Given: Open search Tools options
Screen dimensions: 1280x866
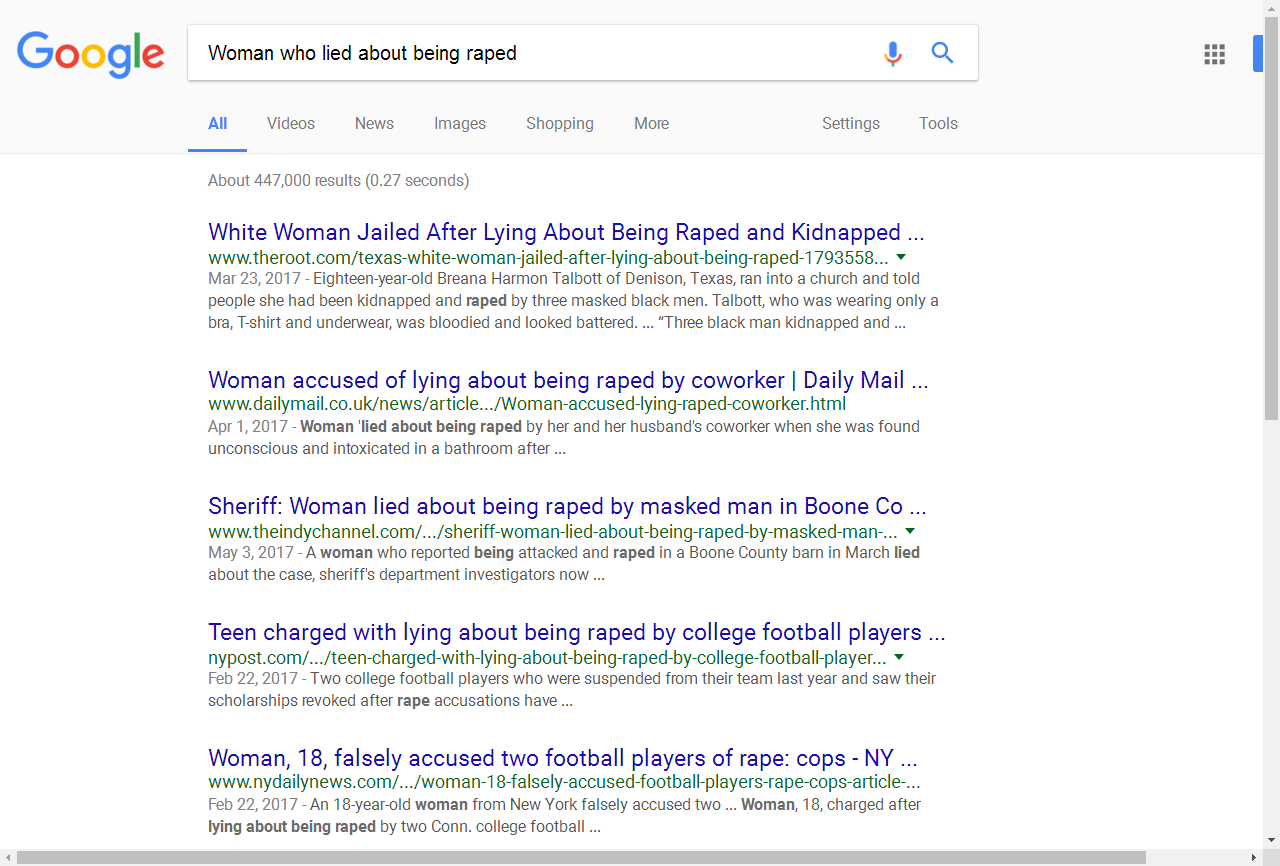Looking at the screenshot, I should 938,124.
